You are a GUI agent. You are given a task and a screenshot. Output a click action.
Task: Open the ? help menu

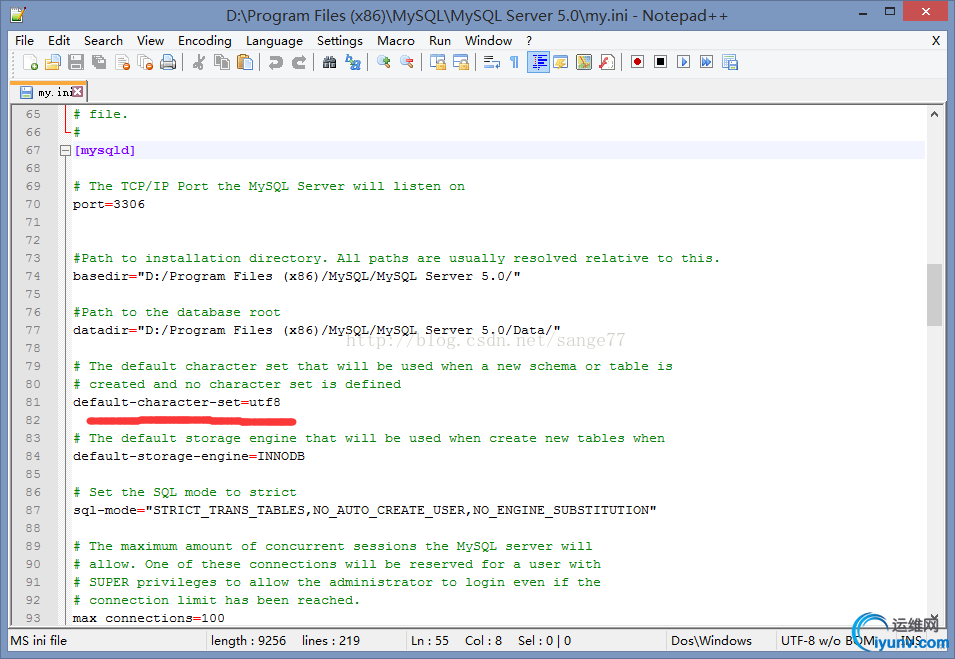point(529,41)
